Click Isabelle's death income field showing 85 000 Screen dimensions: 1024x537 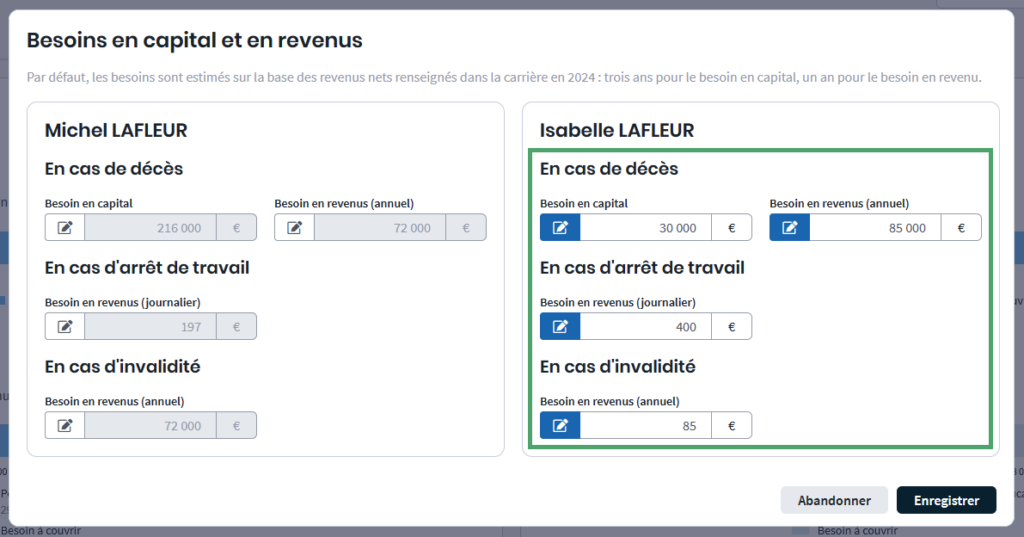875,228
